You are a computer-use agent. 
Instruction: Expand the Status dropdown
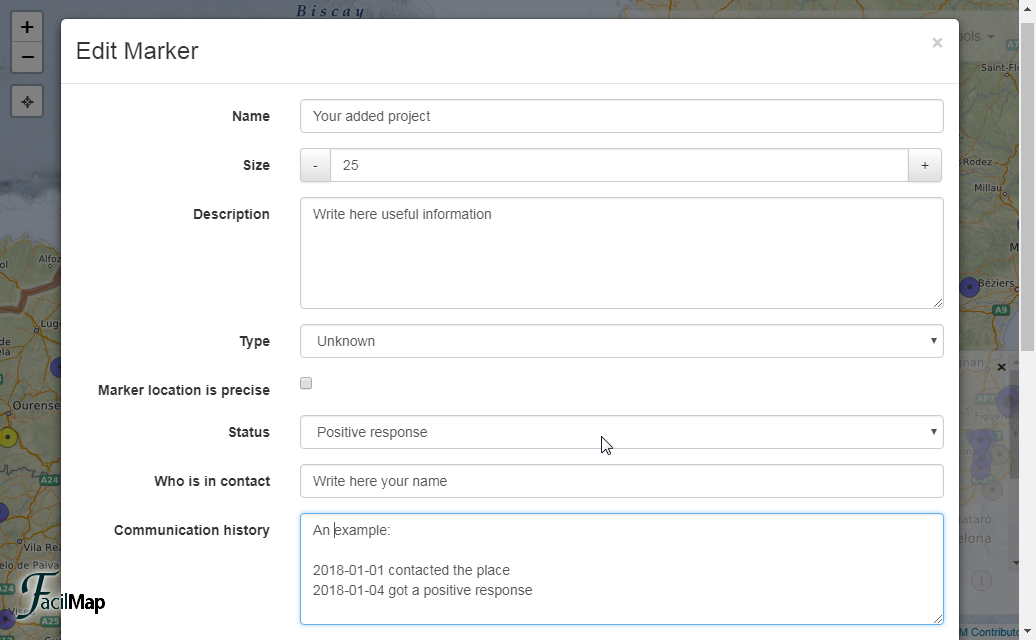(621, 432)
